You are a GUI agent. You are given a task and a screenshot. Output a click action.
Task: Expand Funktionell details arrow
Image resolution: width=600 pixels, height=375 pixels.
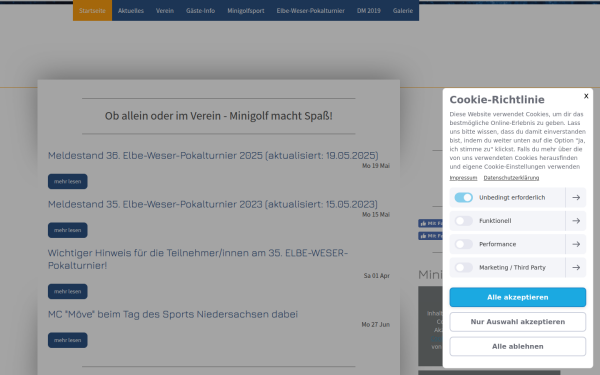576,221
